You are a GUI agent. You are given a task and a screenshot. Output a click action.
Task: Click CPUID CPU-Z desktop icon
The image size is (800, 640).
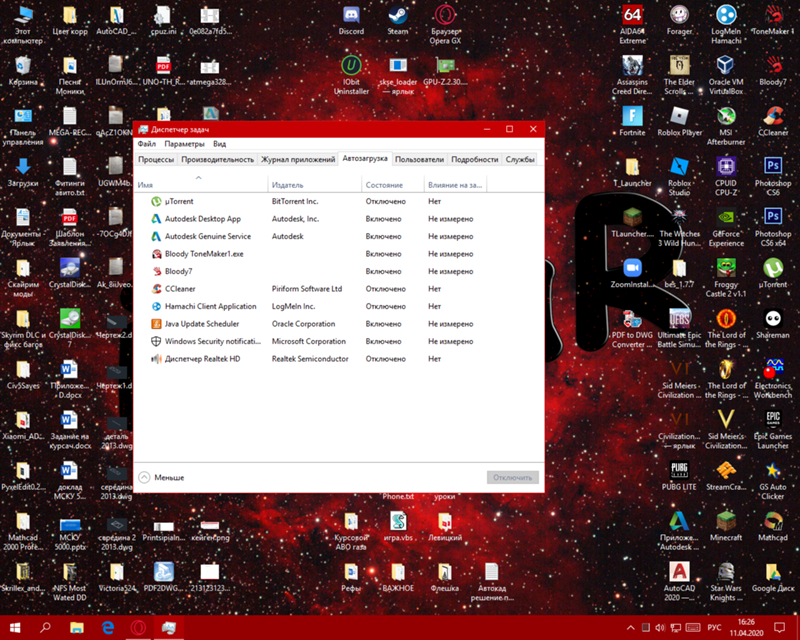point(726,167)
